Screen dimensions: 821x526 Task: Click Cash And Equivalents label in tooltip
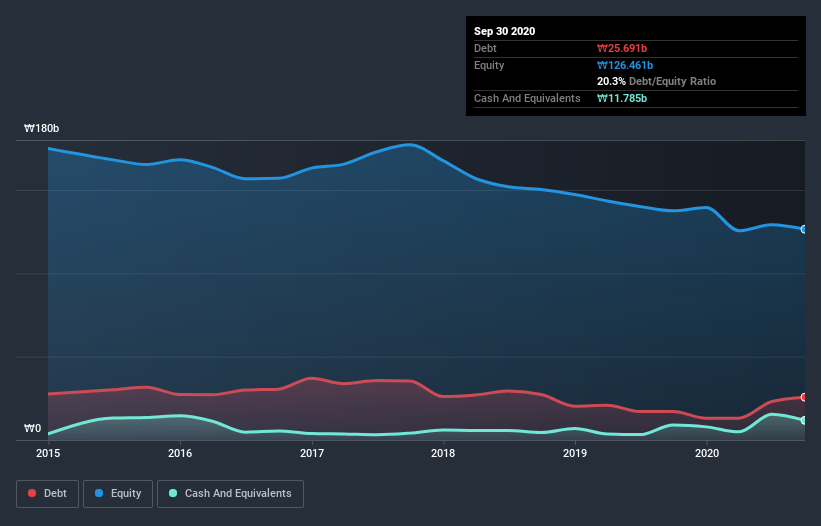tap(527, 98)
